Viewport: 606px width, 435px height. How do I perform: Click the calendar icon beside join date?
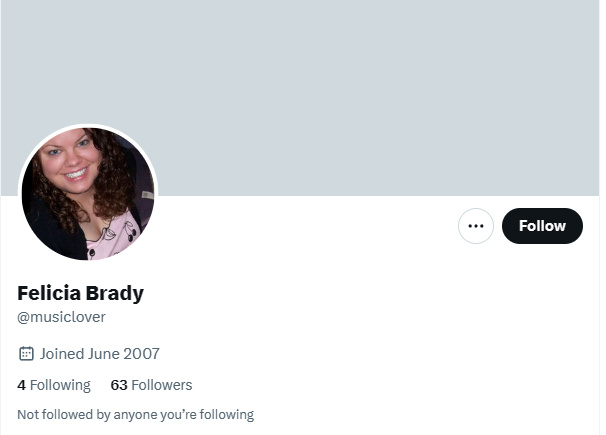(26, 353)
